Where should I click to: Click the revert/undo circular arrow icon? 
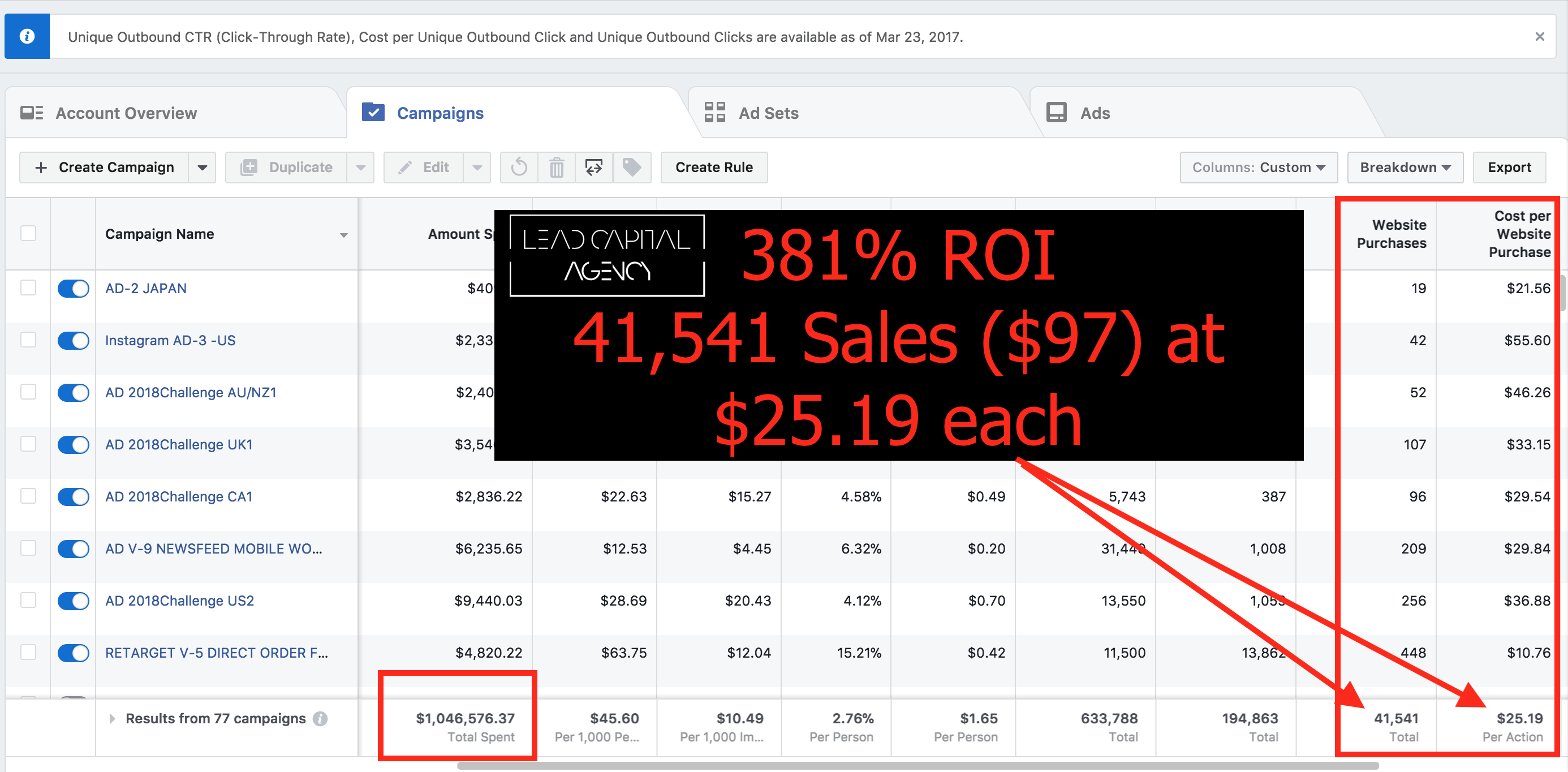[x=519, y=168]
